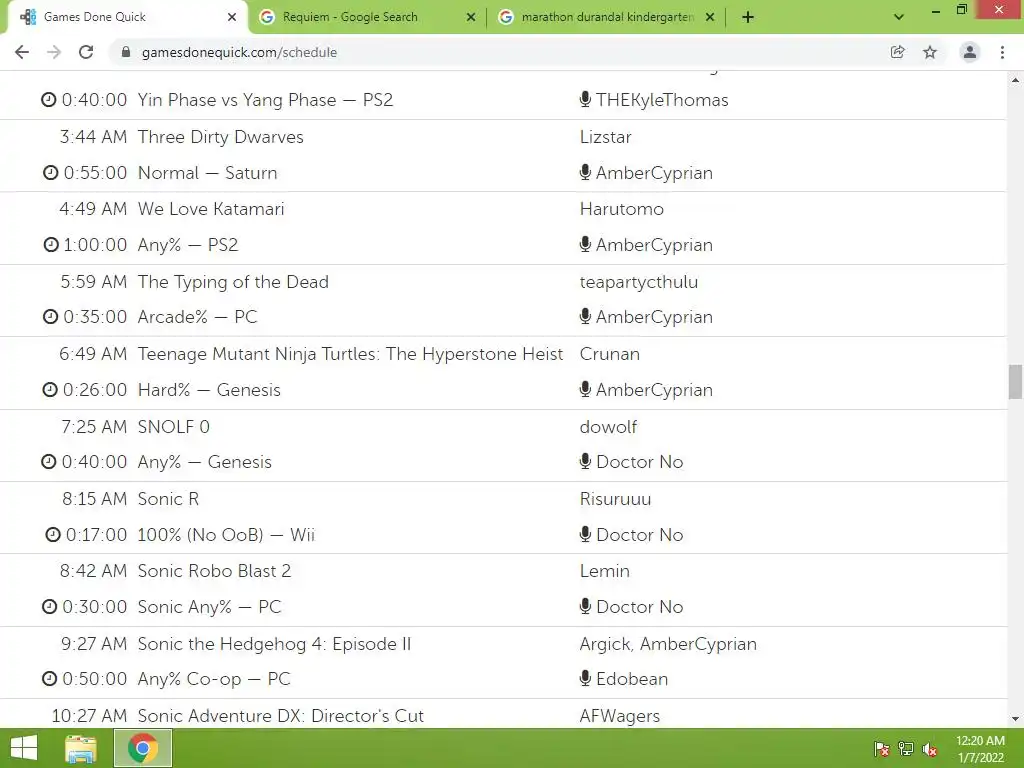Close the Games Done Quick tab
This screenshot has height=768, width=1024.
[x=232, y=17]
